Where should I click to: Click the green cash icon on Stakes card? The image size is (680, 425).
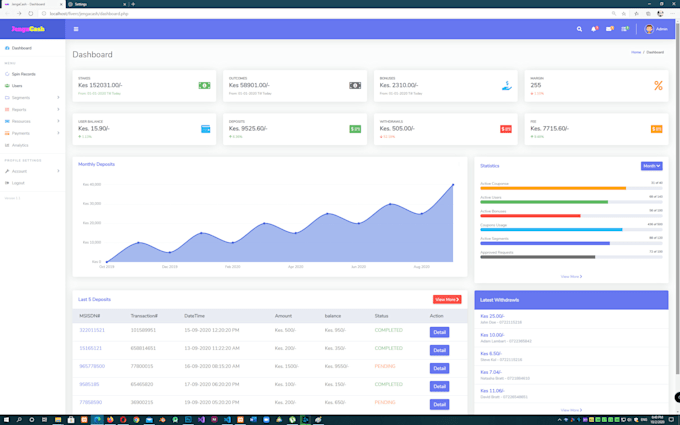click(x=204, y=85)
